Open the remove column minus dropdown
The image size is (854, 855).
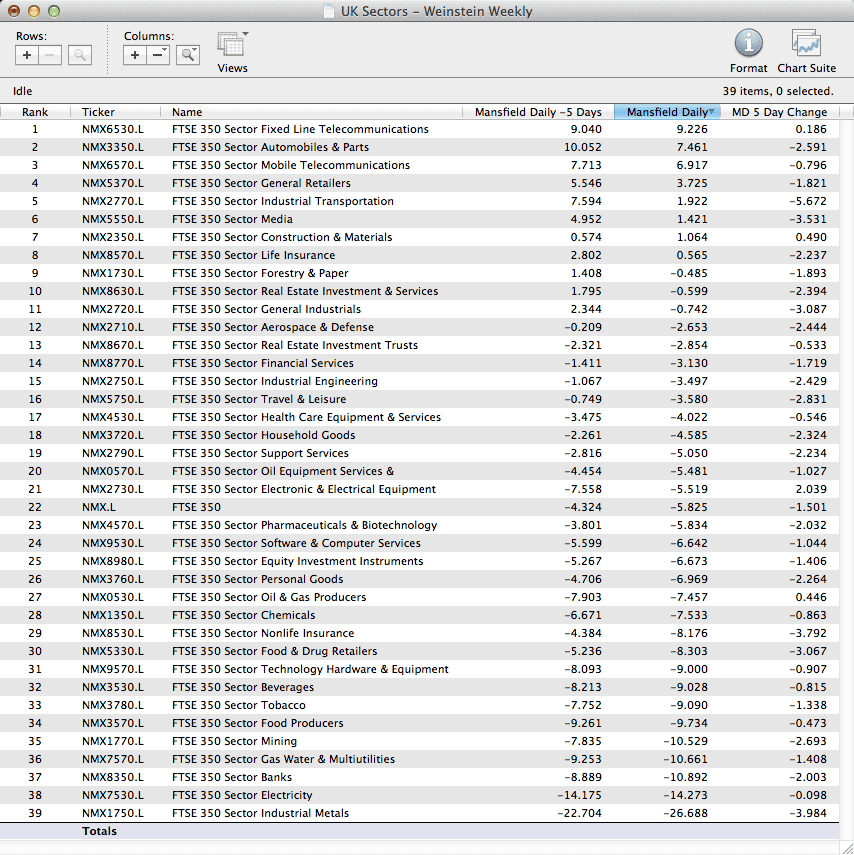tap(158, 55)
